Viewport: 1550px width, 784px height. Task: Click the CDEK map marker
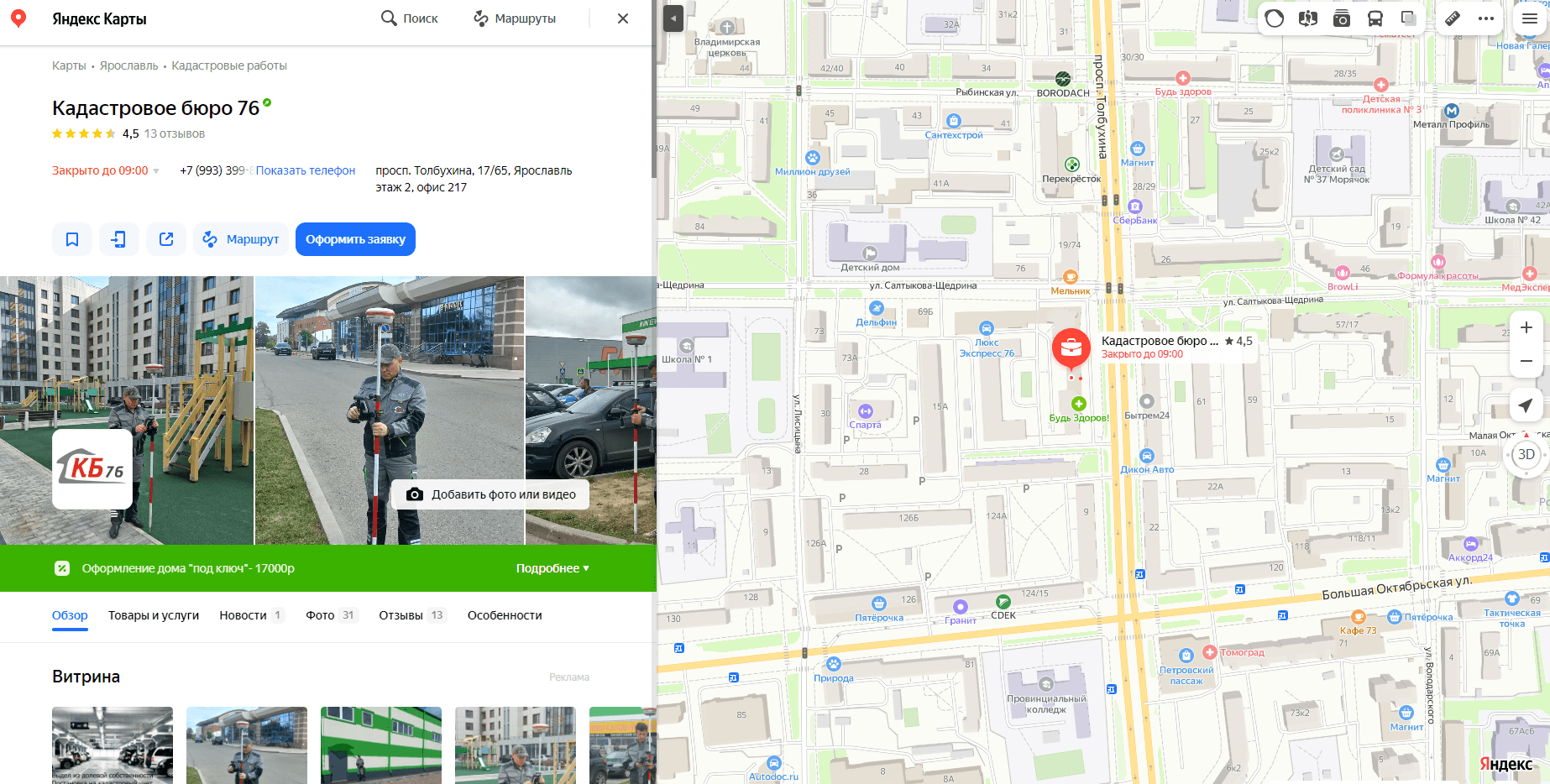click(x=1003, y=601)
